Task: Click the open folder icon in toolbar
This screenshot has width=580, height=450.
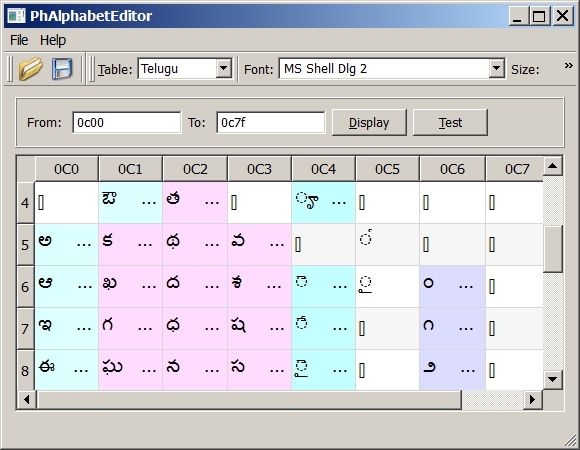Action: click(x=31, y=69)
